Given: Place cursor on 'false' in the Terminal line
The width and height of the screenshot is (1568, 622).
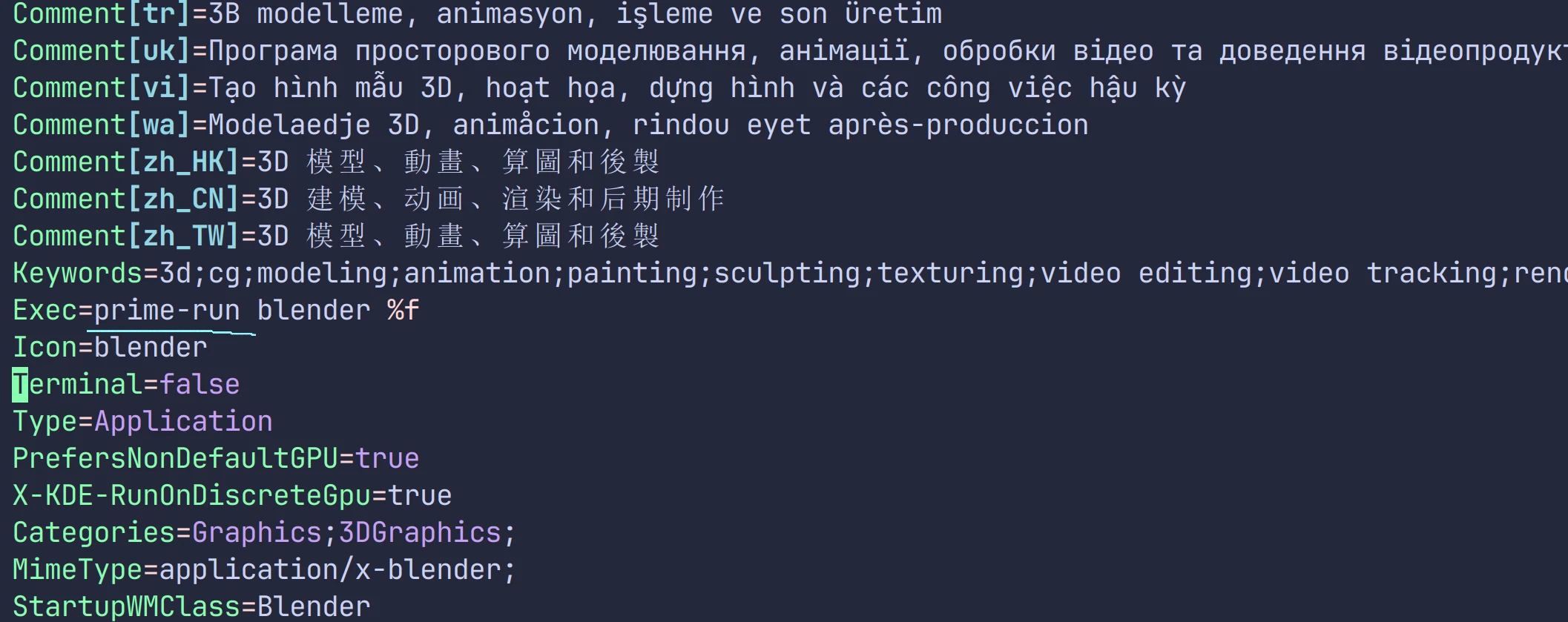Looking at the screenshot, I should point(200,385).
